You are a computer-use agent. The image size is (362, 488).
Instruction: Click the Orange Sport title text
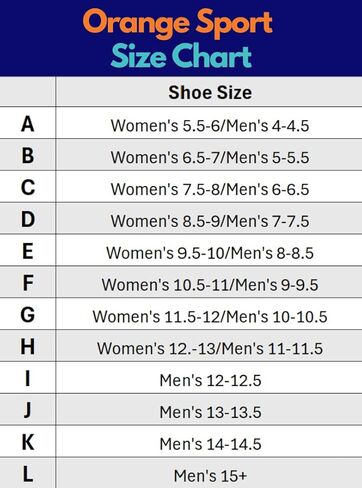pyautogui.click(x=178, y=23)
